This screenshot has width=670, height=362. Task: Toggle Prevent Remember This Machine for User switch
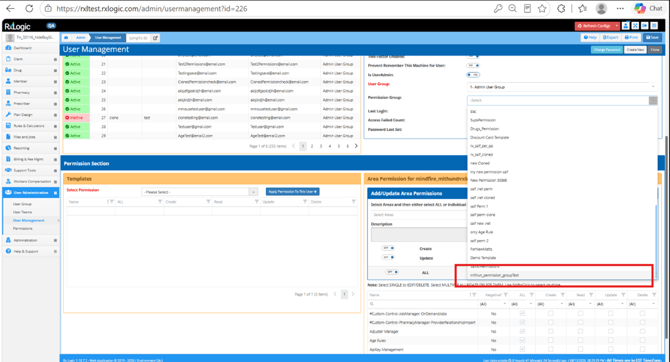[x=473, y=65]
